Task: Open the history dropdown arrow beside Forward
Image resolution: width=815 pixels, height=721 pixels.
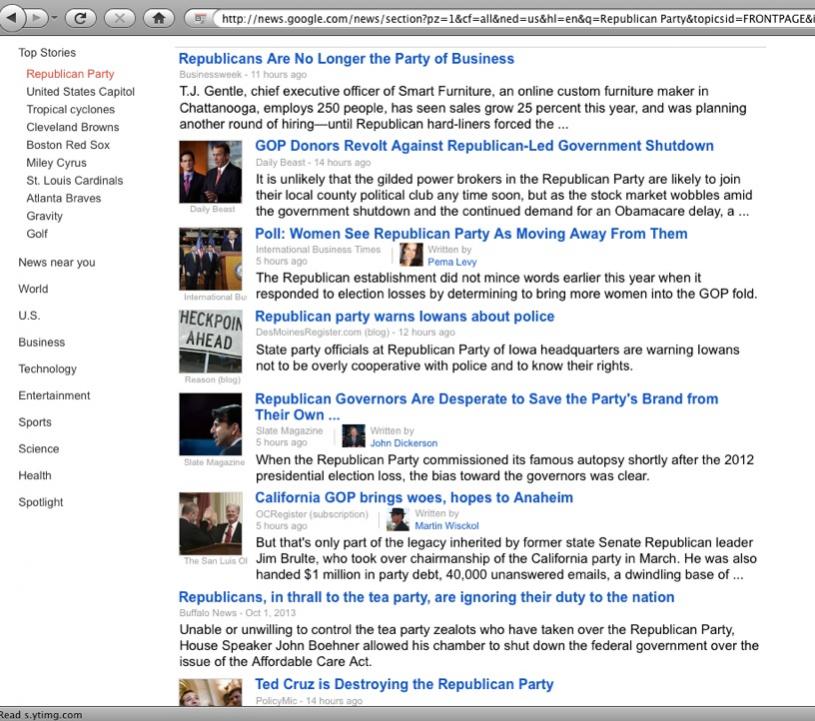Action: click(54, 18)
